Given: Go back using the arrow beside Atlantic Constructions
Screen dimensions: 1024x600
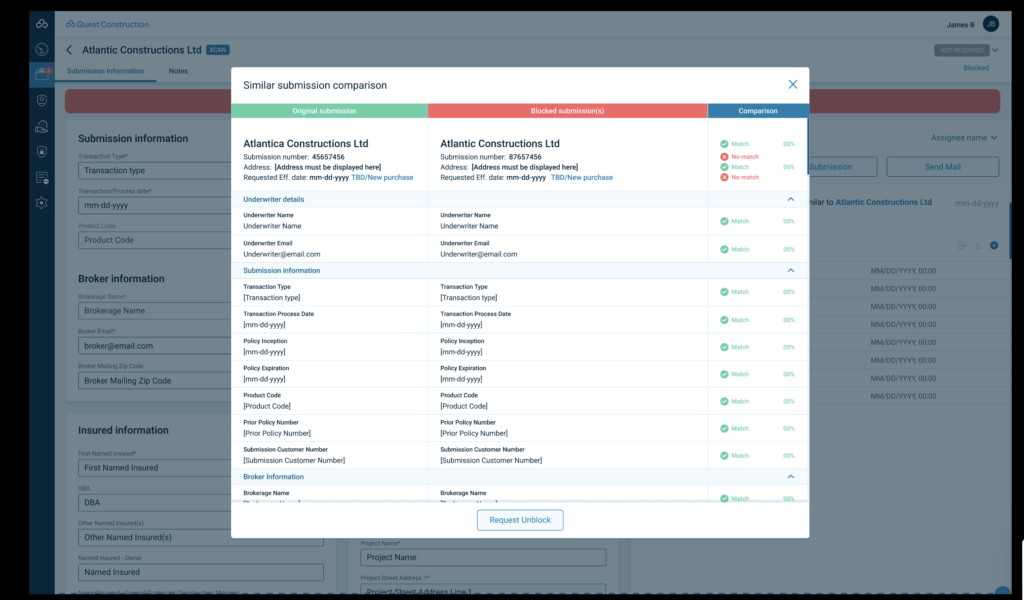Looking at the screenshot, I should [69, 50].
